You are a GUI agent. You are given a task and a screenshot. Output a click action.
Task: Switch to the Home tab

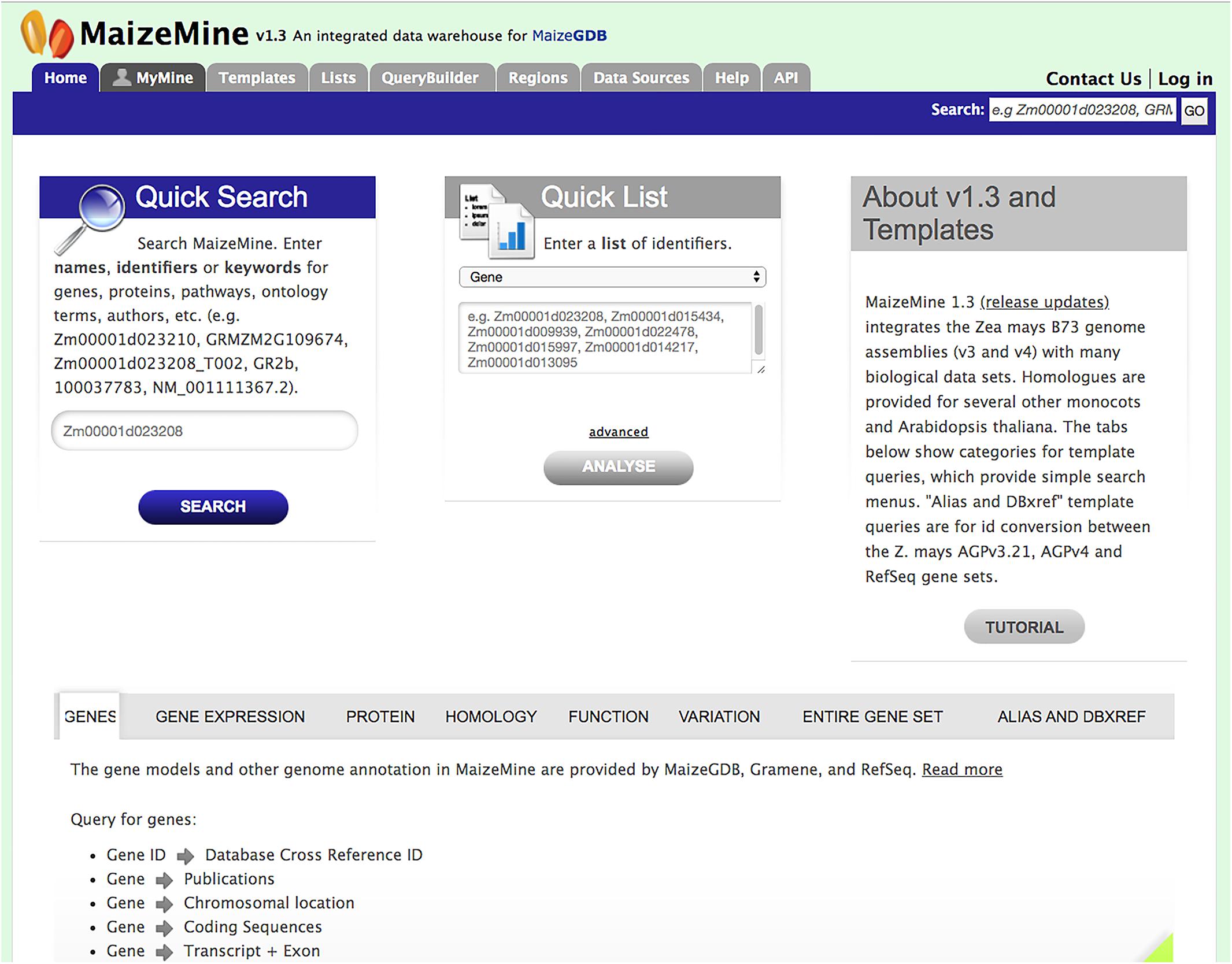[65, 77]
